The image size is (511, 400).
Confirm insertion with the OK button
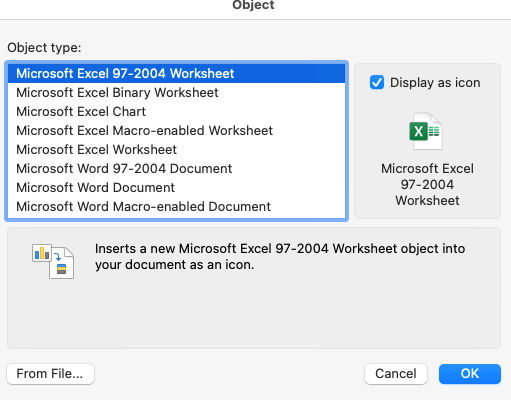coord(470,374)
